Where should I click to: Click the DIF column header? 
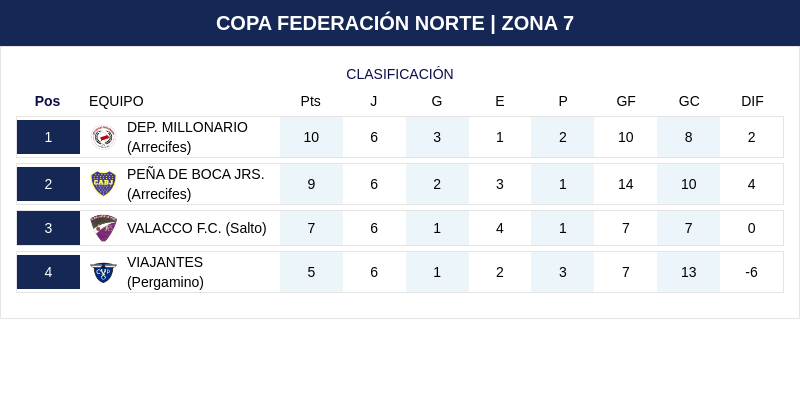752,101
